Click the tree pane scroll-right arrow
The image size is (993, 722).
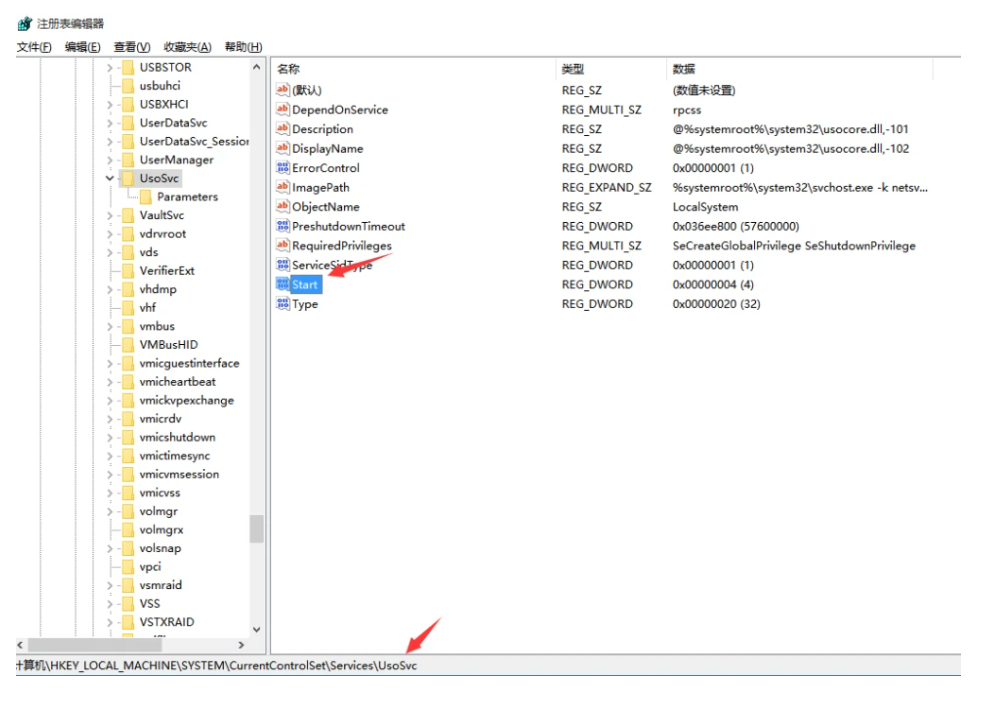241,645
